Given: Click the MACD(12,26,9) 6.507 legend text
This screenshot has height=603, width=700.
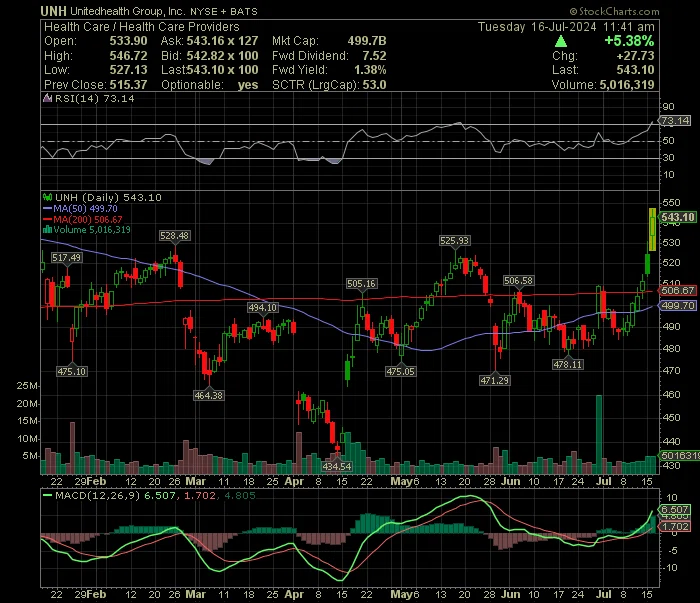Looking at the screenshot, I should [115, 495].
